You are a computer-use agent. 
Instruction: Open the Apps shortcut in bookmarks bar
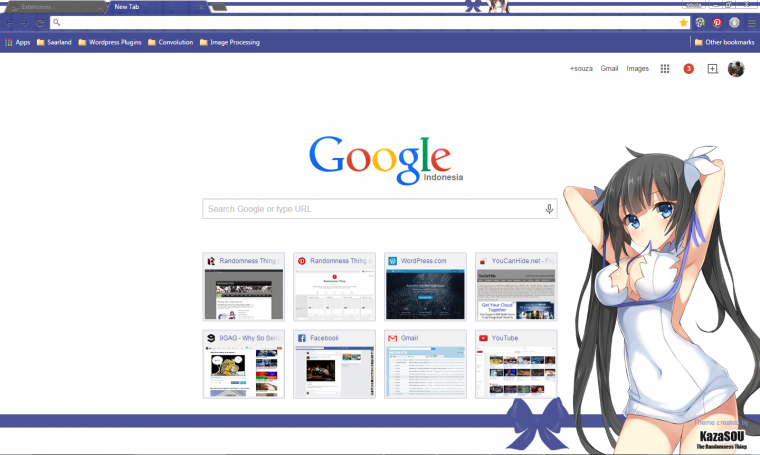(x=17, y=43)
